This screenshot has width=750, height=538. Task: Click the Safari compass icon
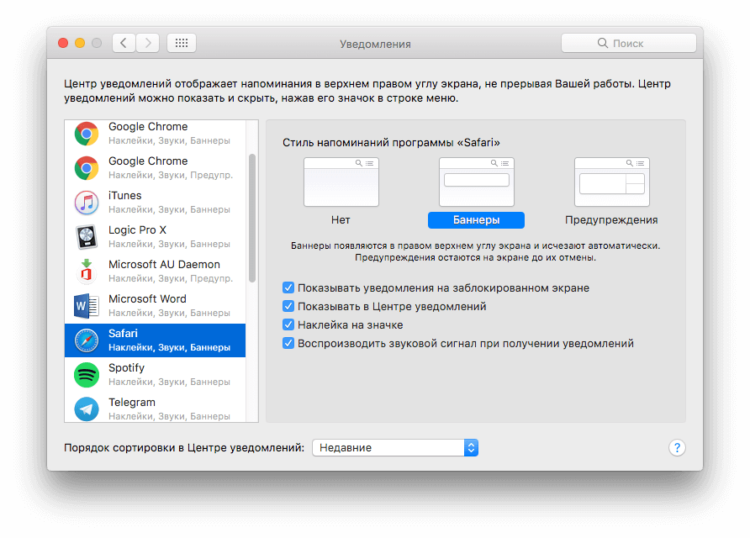coord(87,340)
